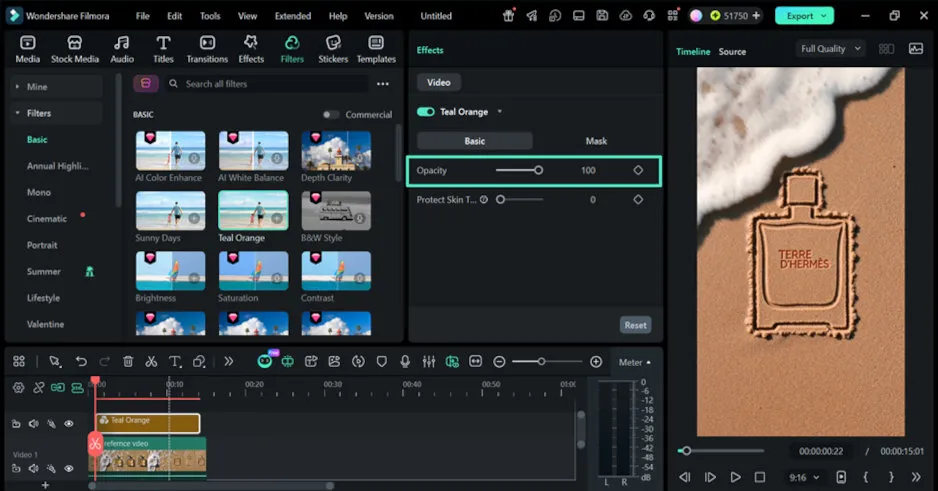Screen dimensions: 938x491
Task: Open cloud upload icon in title bar
Action: point(626,16)
